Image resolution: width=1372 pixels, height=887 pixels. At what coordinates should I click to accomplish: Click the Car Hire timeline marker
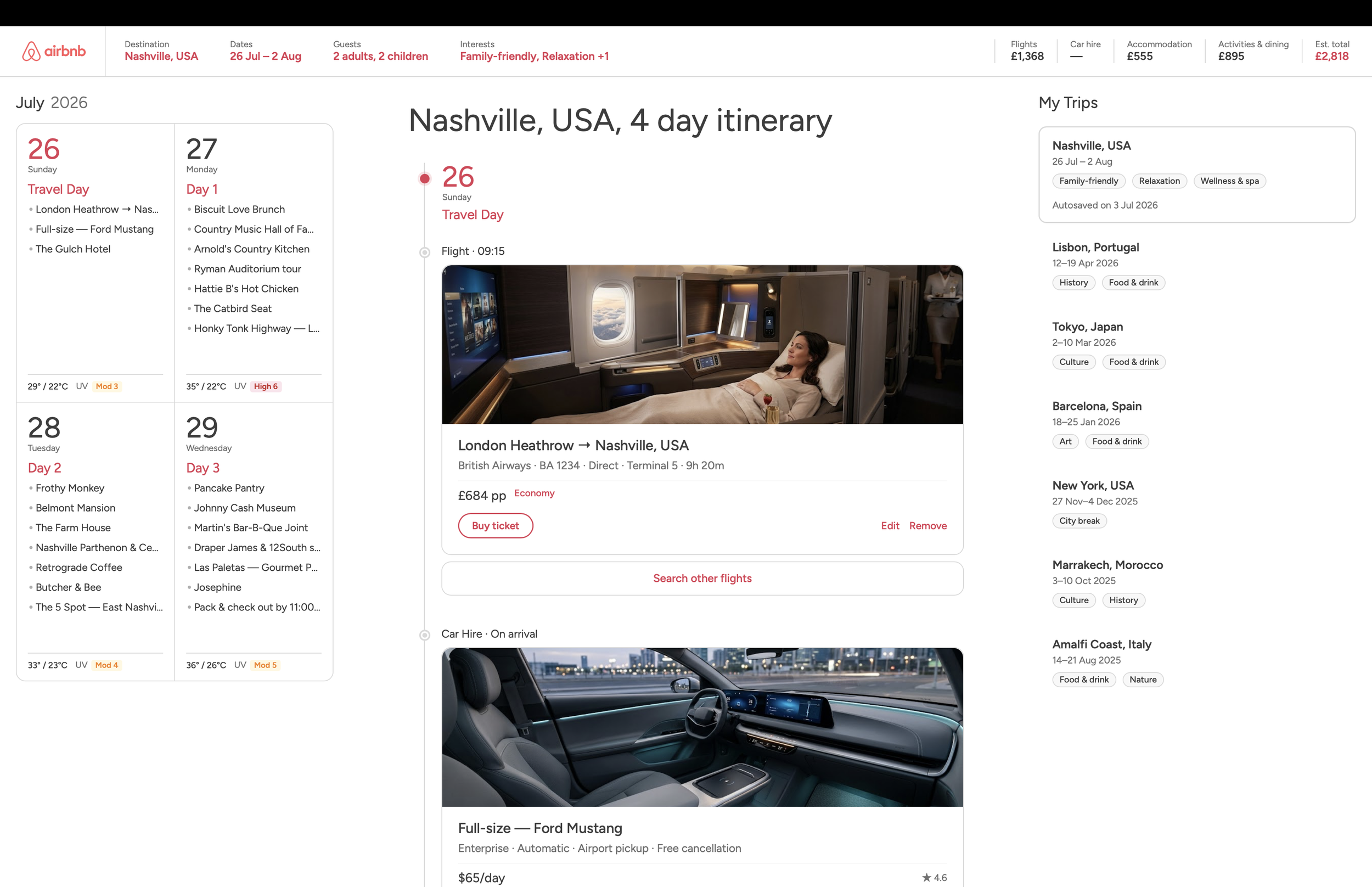pyautogui.click(x=425, y=635)
